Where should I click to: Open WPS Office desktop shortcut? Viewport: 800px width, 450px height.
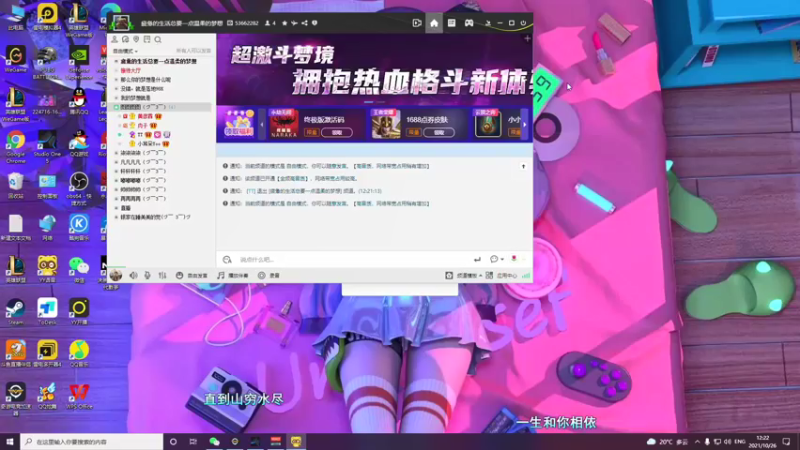coord(79,396)
